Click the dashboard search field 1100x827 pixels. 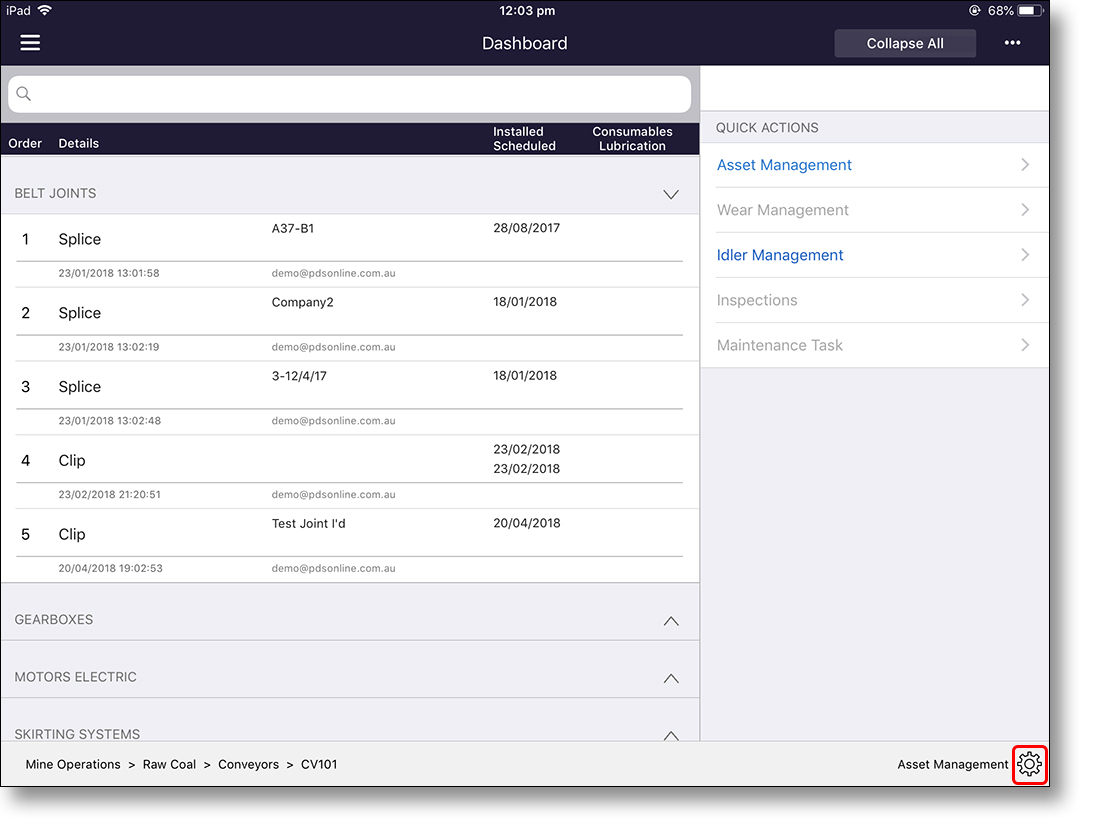pyautogui.click(x=349, y=94)
